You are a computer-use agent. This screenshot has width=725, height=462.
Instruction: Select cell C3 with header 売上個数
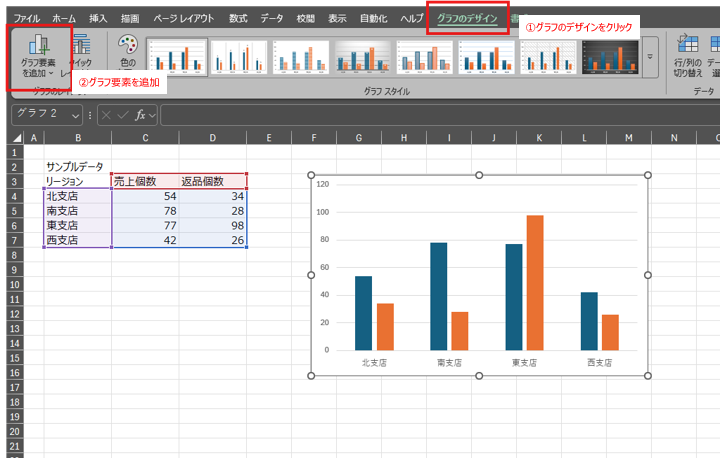pyautogui.click(x=145, y=181)
